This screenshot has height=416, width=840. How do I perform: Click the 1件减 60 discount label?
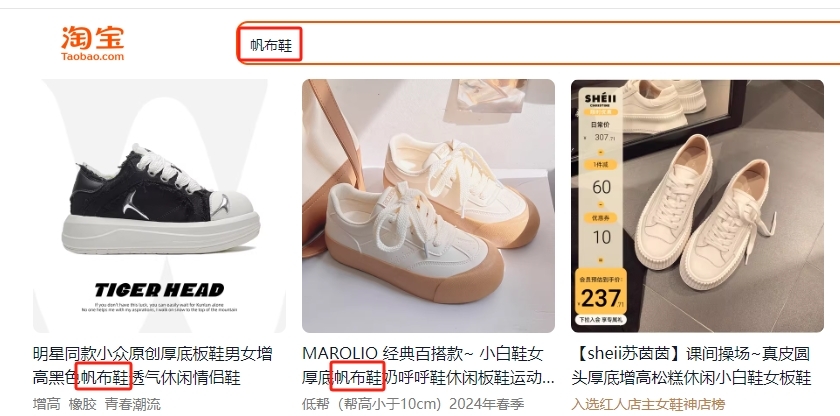[601, 179]
